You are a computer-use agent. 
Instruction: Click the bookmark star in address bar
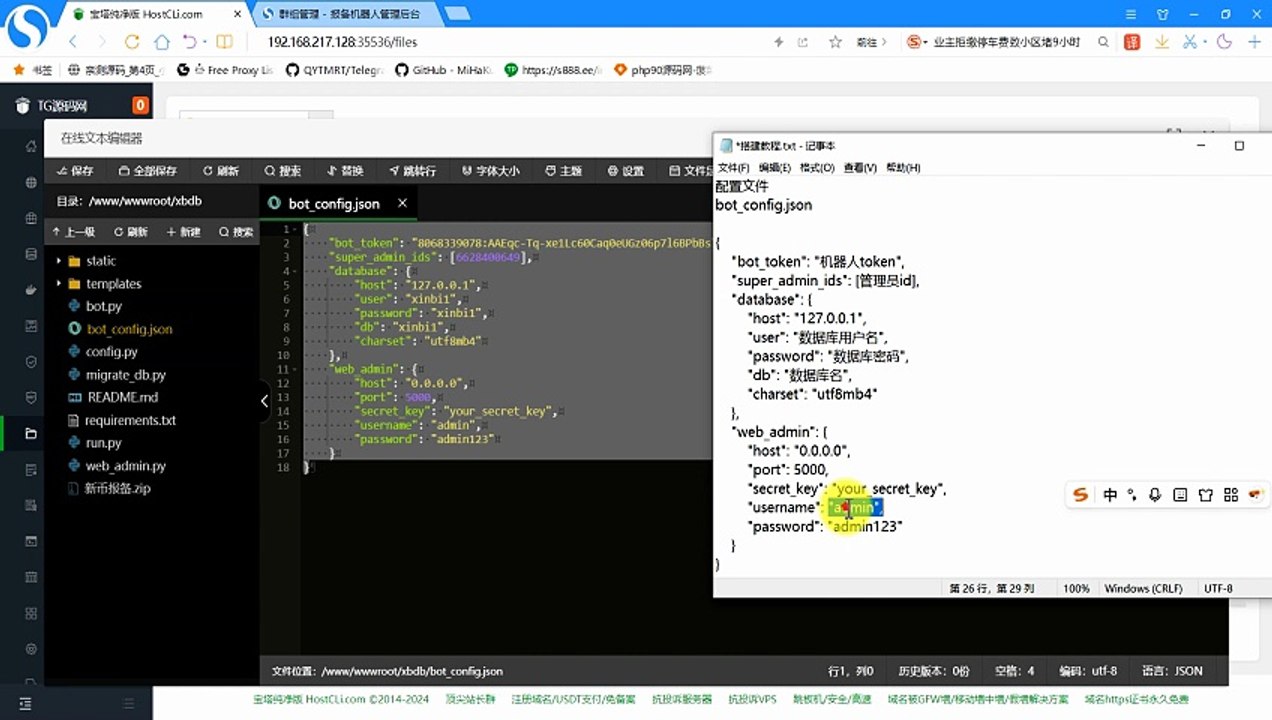pyautogui.click(x=835, y=42)
